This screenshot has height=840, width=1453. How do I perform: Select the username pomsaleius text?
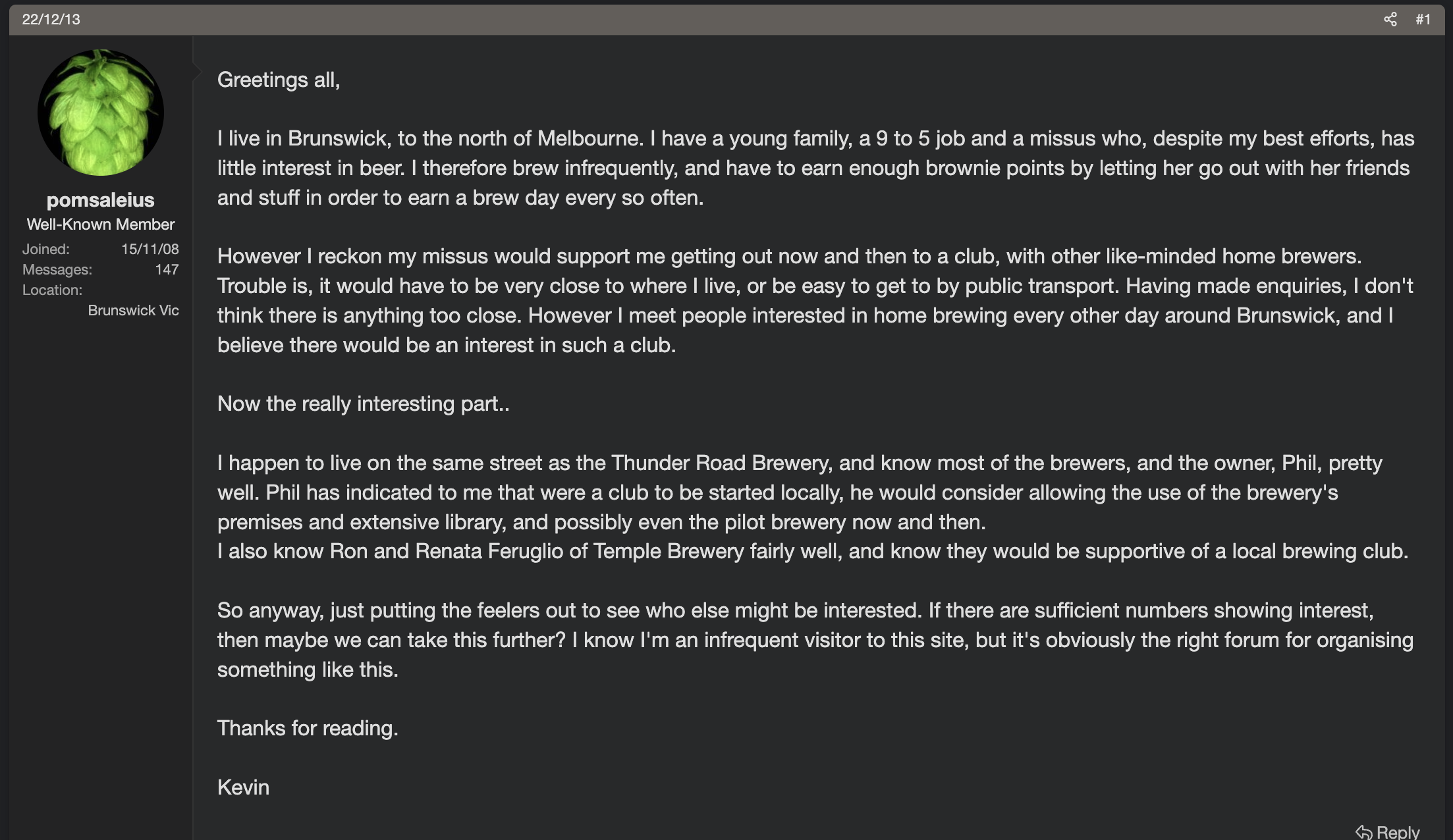point(99,200)
